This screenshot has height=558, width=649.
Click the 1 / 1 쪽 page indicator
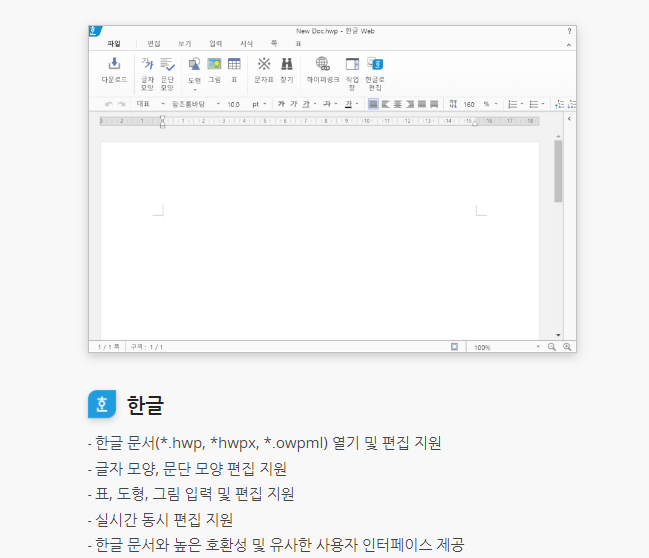click(108, 347)
